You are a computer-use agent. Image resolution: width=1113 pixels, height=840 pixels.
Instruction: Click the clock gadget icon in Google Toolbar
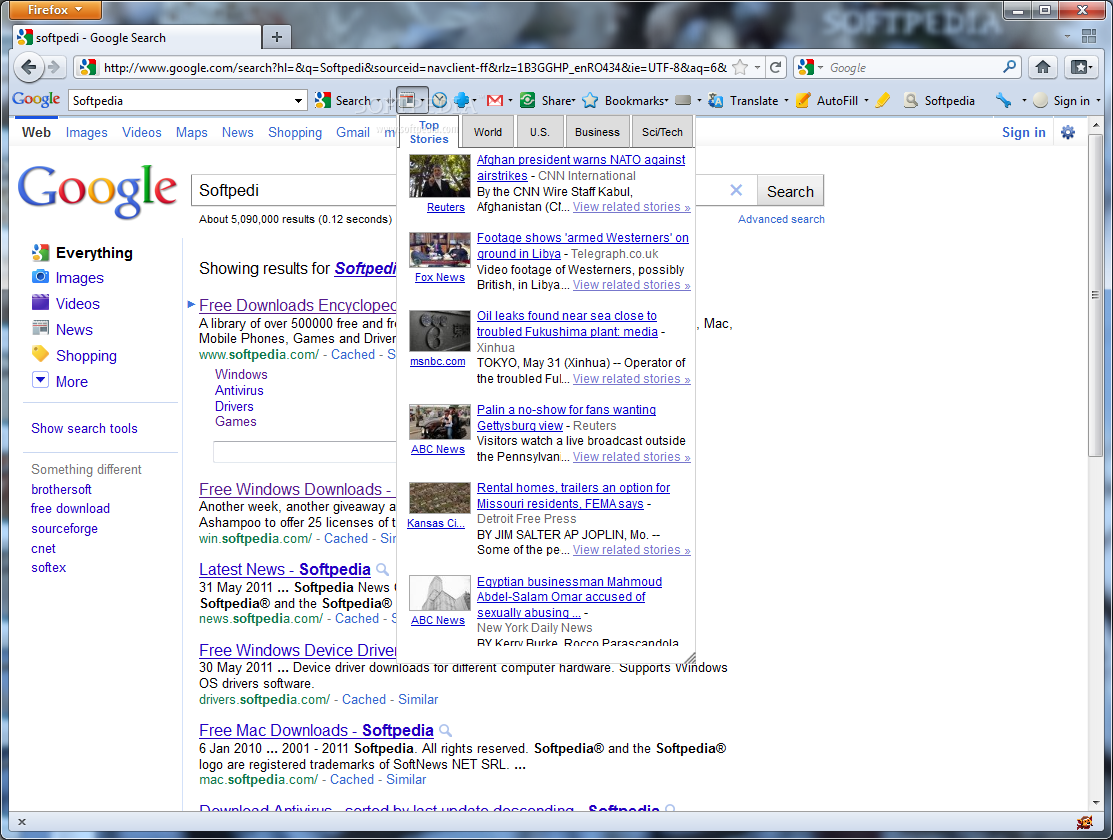pos(439,101)
